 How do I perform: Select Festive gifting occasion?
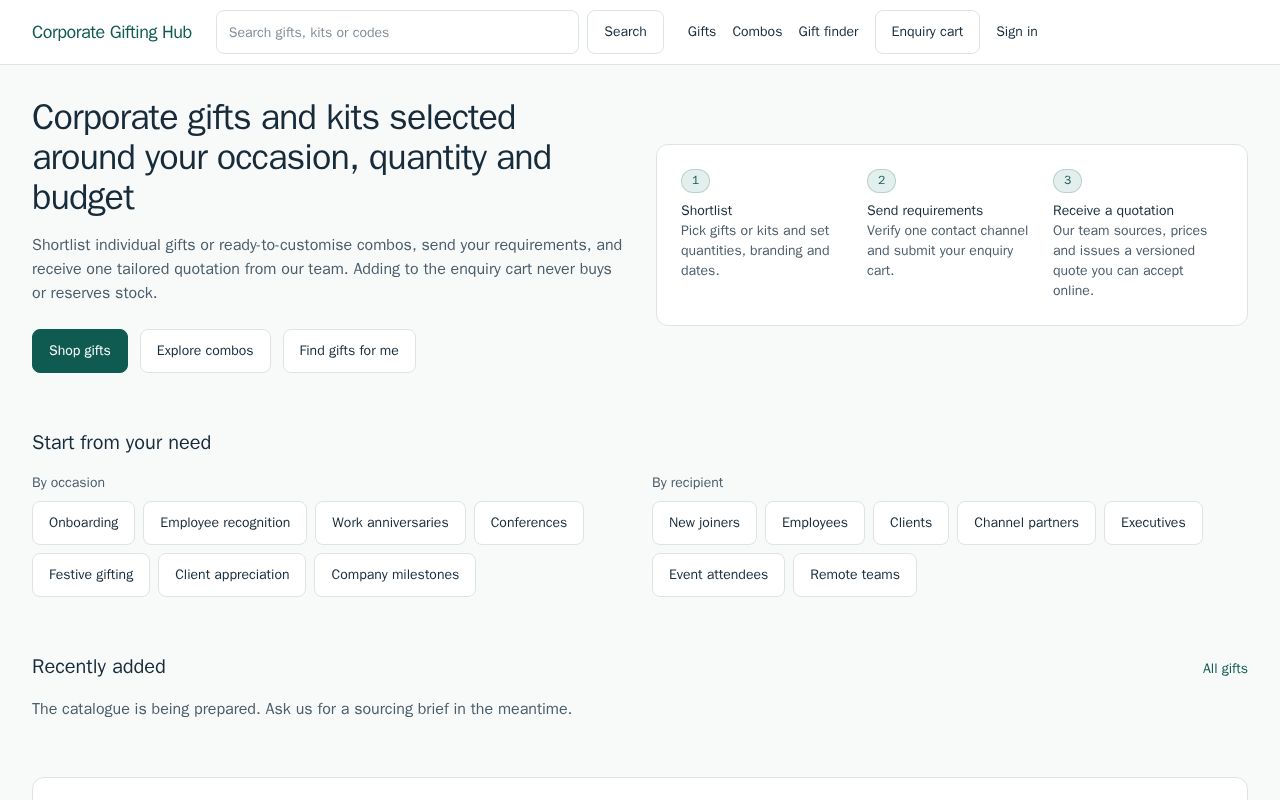click(x=91, y=575)
